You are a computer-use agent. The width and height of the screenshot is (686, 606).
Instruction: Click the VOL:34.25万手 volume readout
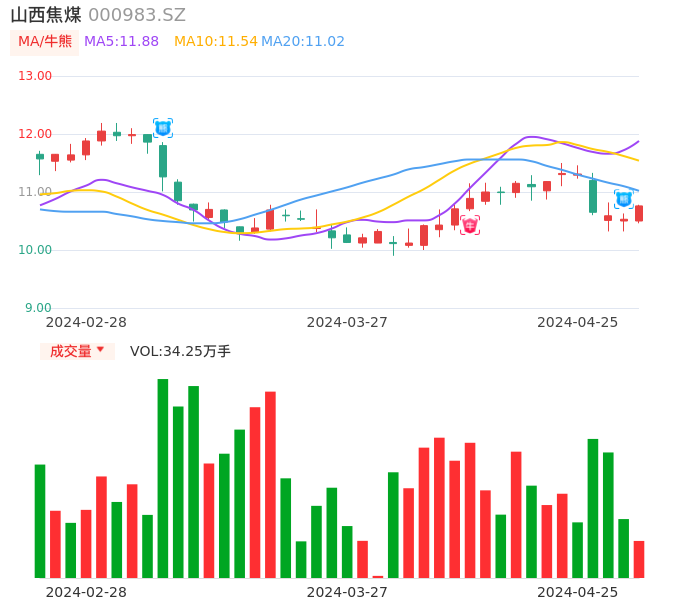point(180,351)
